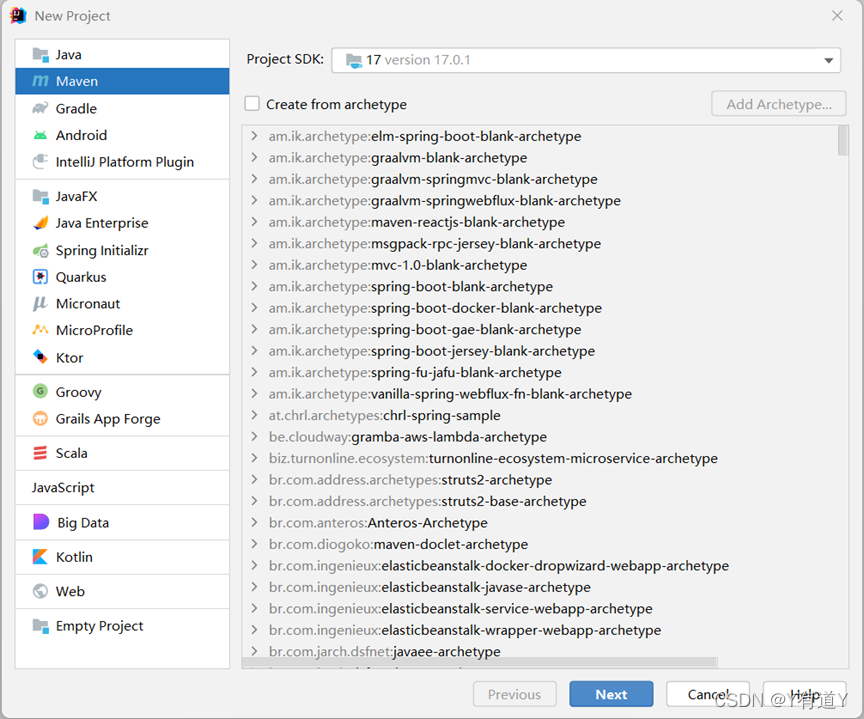This screenshot has width=864, height=719.
Task: Select spring-boot-gae-blank-archetype row
Action: [540, 329]
